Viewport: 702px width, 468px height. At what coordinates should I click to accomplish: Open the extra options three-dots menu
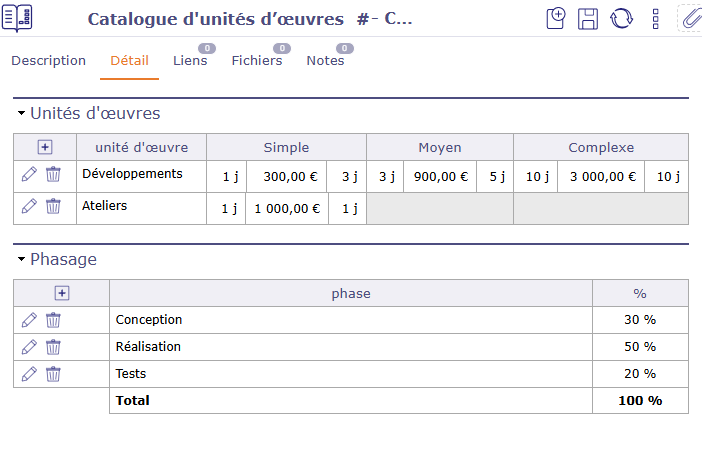click(x=655, y=19)
